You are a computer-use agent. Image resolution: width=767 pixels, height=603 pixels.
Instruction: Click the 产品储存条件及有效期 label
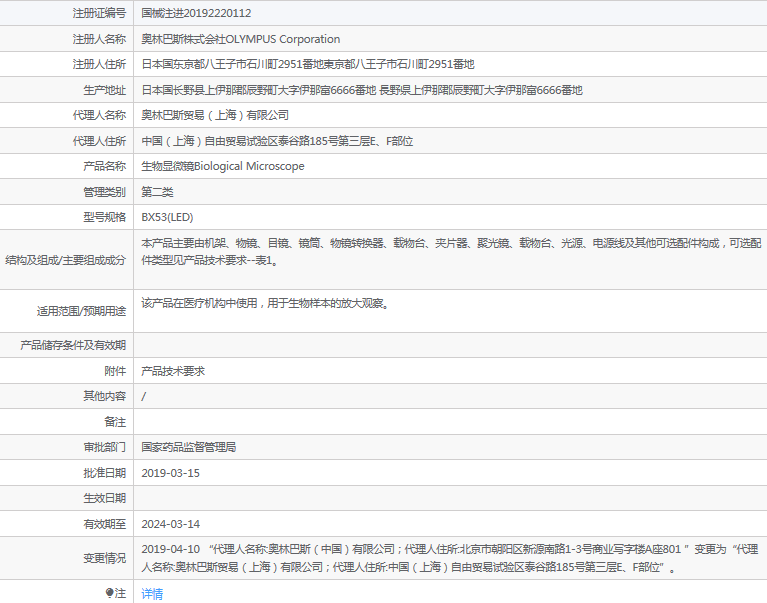point(73,345)
